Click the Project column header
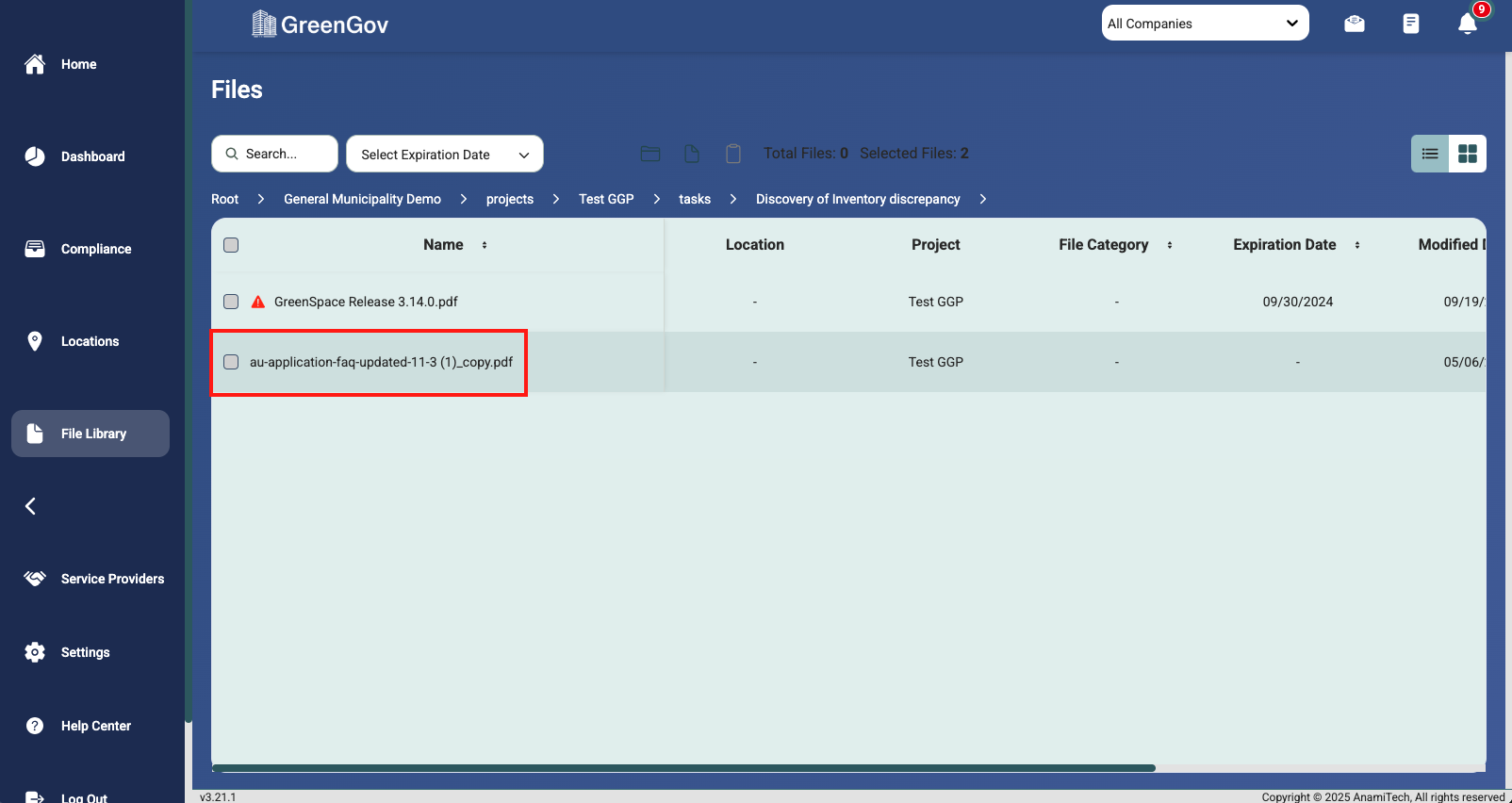Viewport: 1512px width, 803px height. (936, 245)
